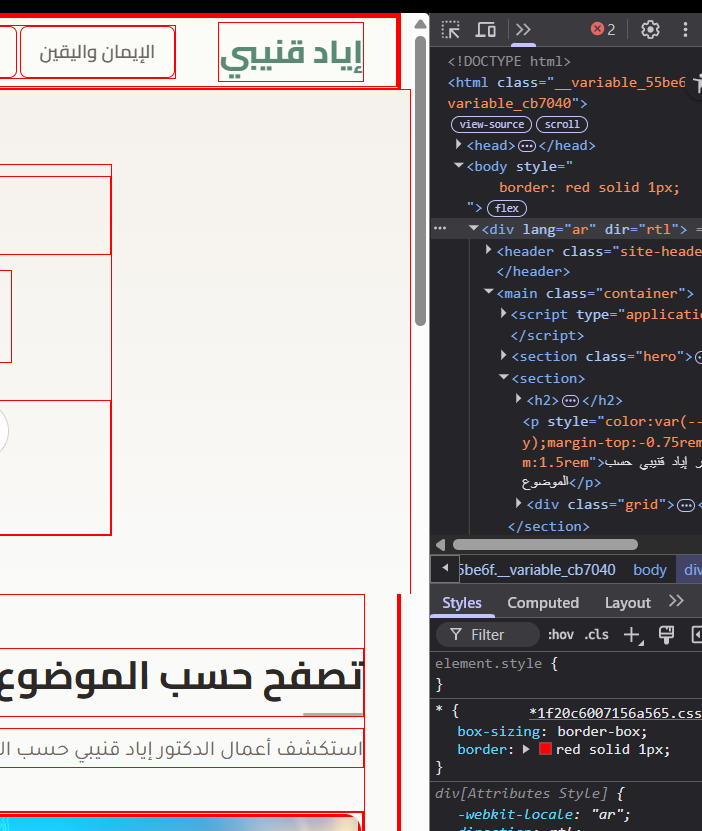The image size is (702, 831).
Task: Edit the box-sizing property value
Action: (602, 731)
